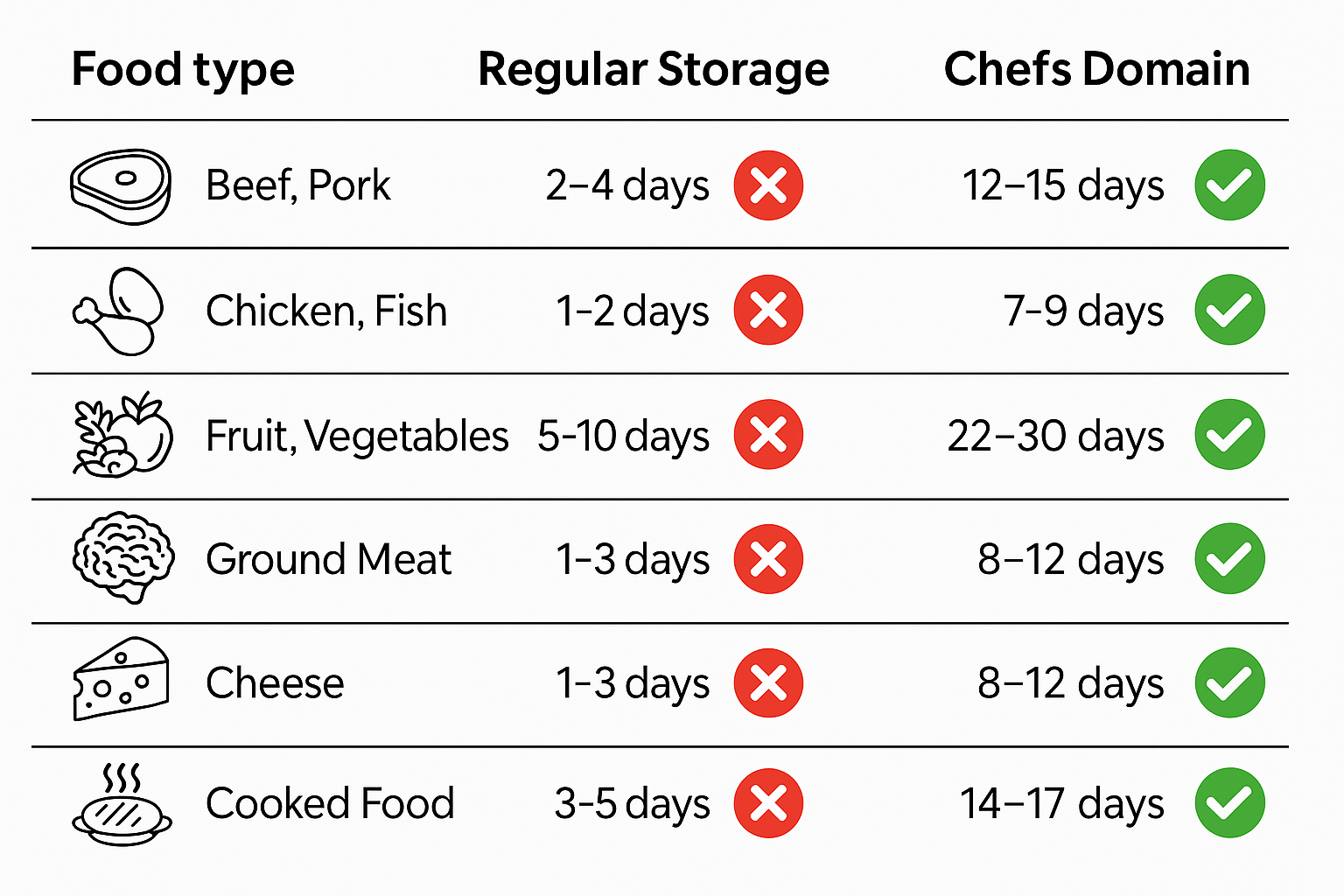1344x896 pixels.
Task: Click the green checkmark beside 22–30 days
Action: 1229,435
